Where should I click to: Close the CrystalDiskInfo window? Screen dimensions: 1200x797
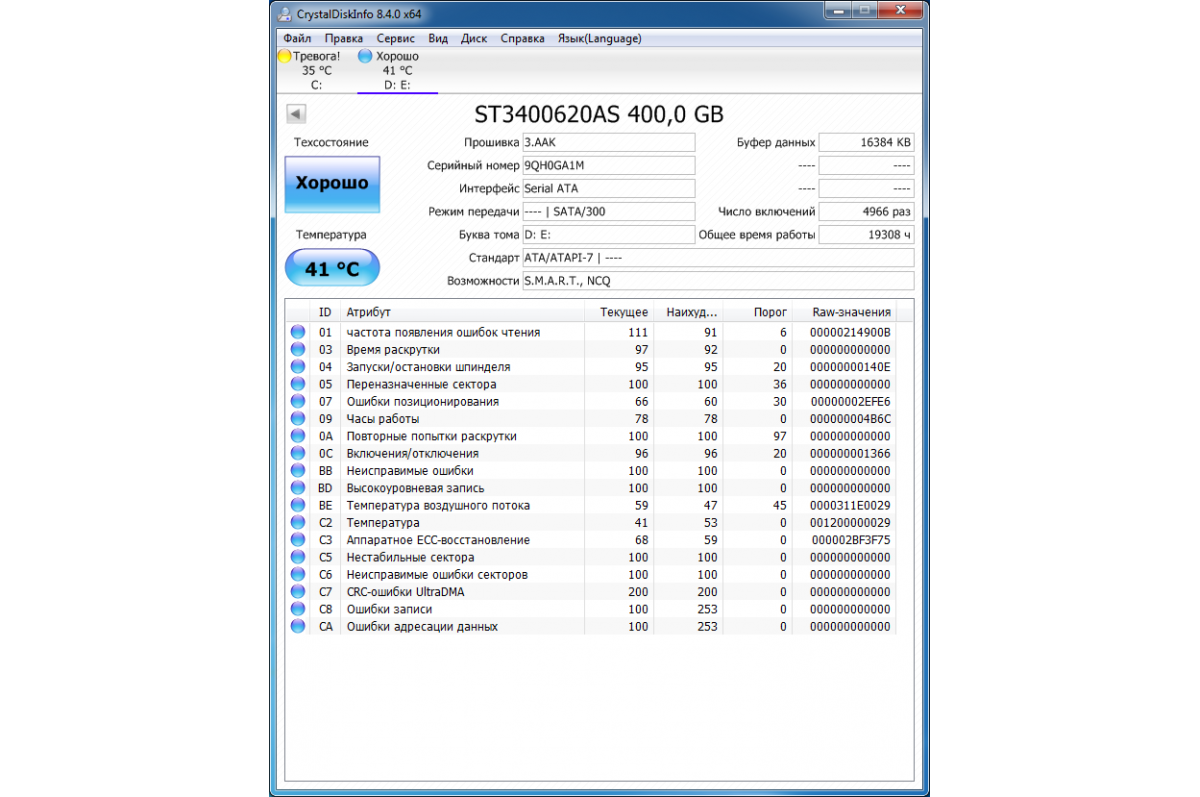point(898,12)
